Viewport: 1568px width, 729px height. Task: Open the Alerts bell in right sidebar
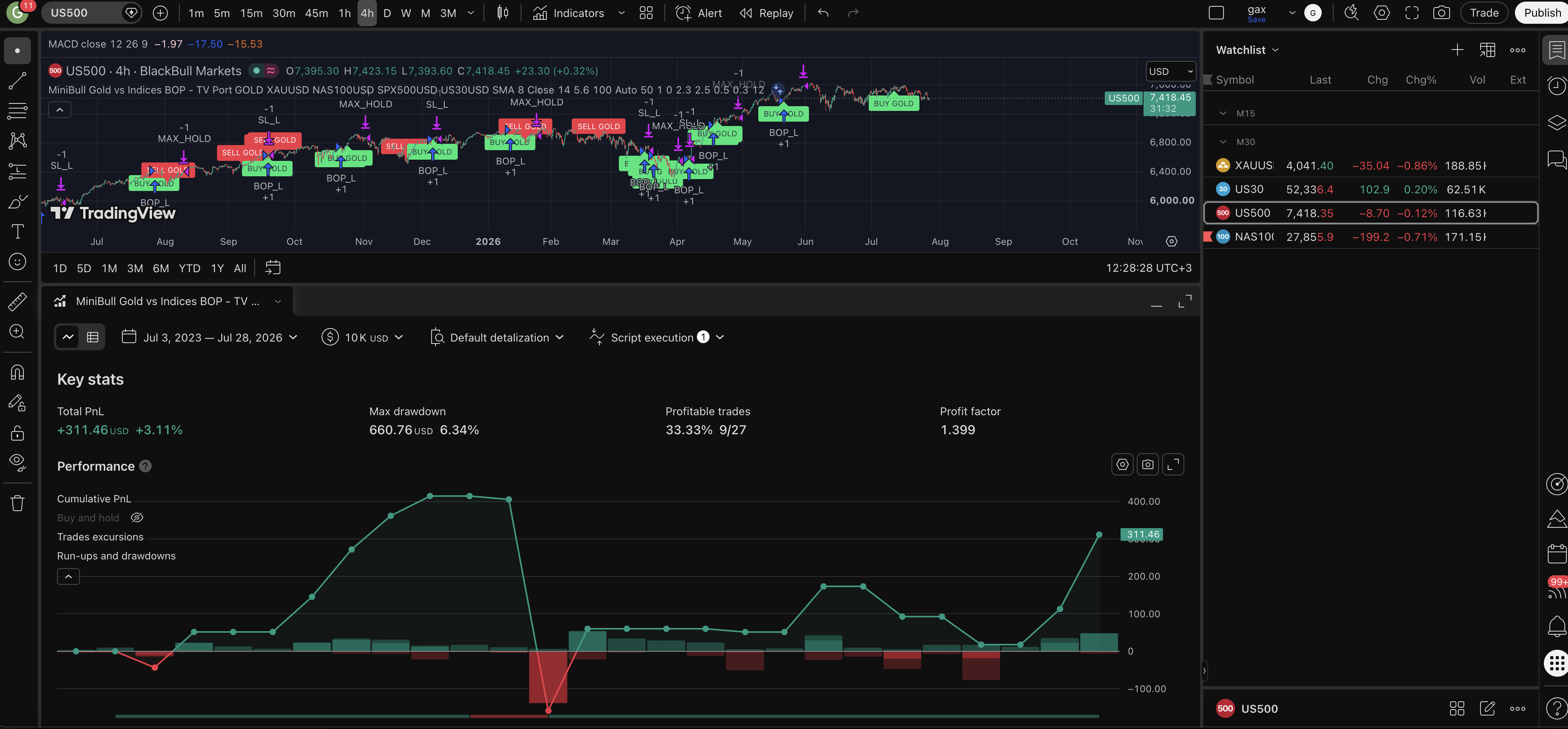(x=1557, y=626)
